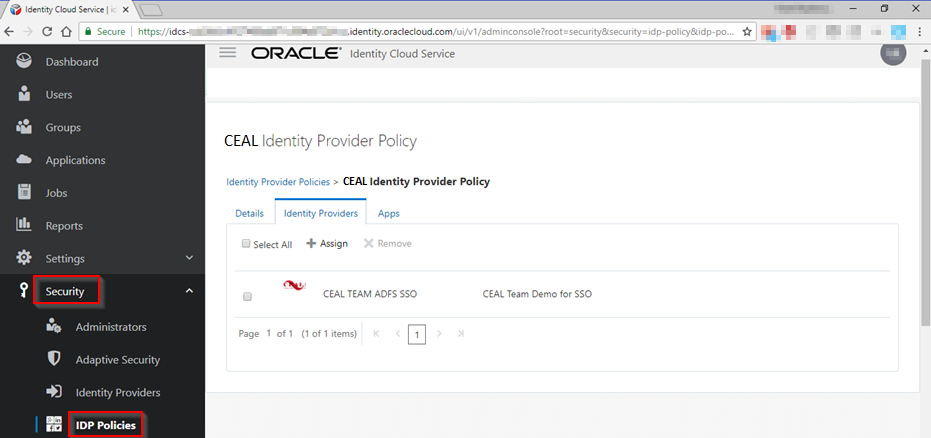Open the Dashboard icon in sidebar
The height and width of the screenshot is (438, 931).
click(x=24, y=62)
